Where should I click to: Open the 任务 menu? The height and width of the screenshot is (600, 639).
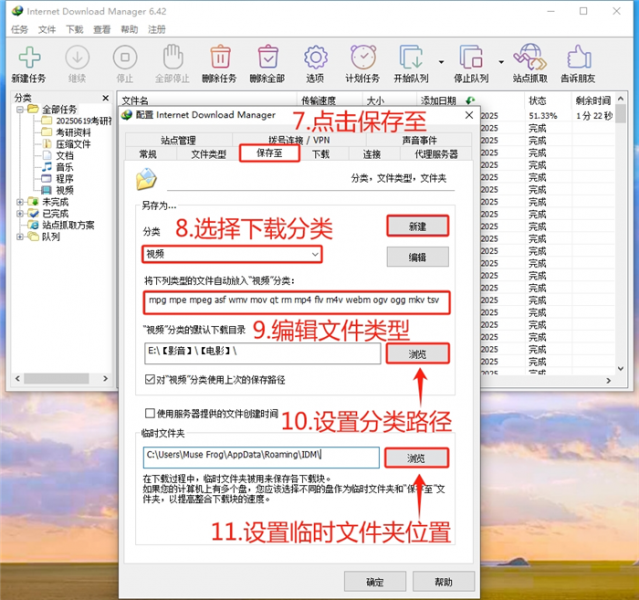pyautogui.click(x=19, y=29)
